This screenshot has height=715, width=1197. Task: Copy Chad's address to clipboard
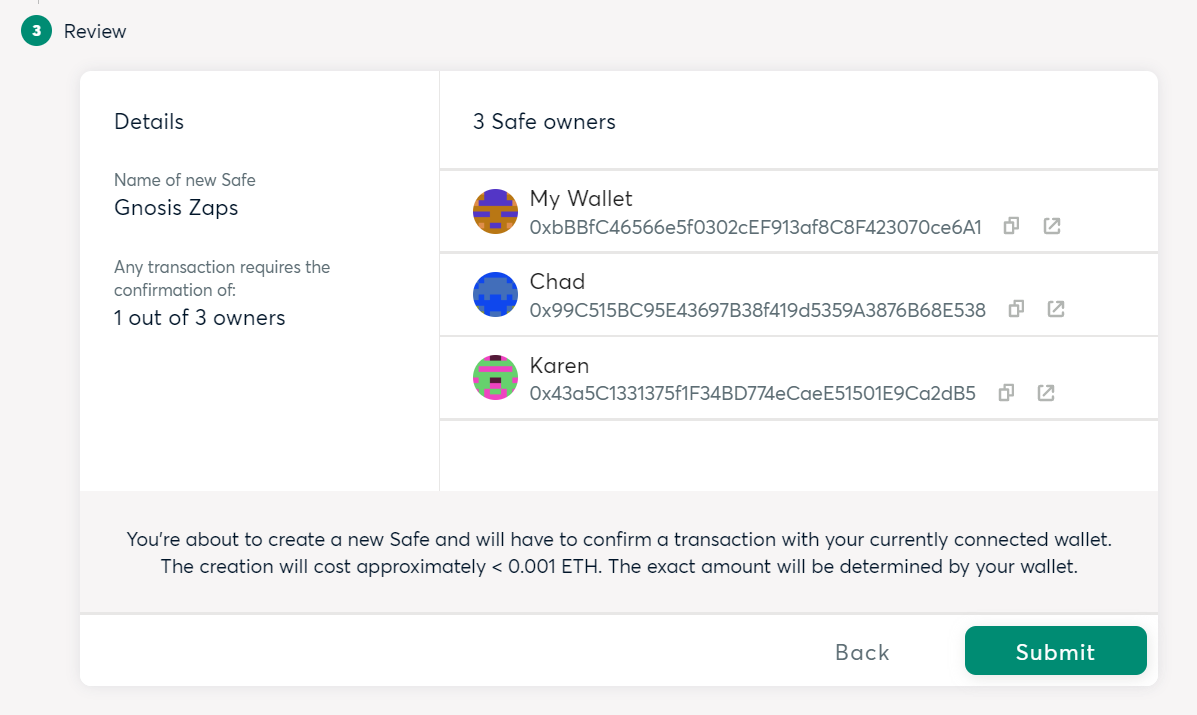1016,309
